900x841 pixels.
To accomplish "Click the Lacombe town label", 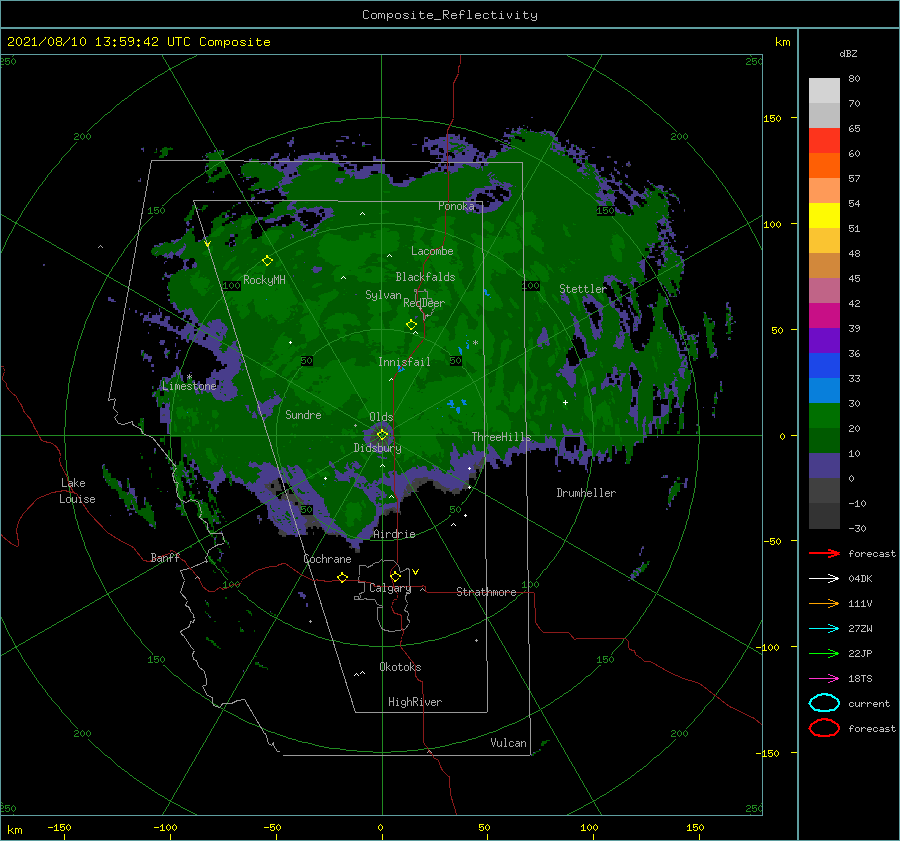I will tap(432, 251).
